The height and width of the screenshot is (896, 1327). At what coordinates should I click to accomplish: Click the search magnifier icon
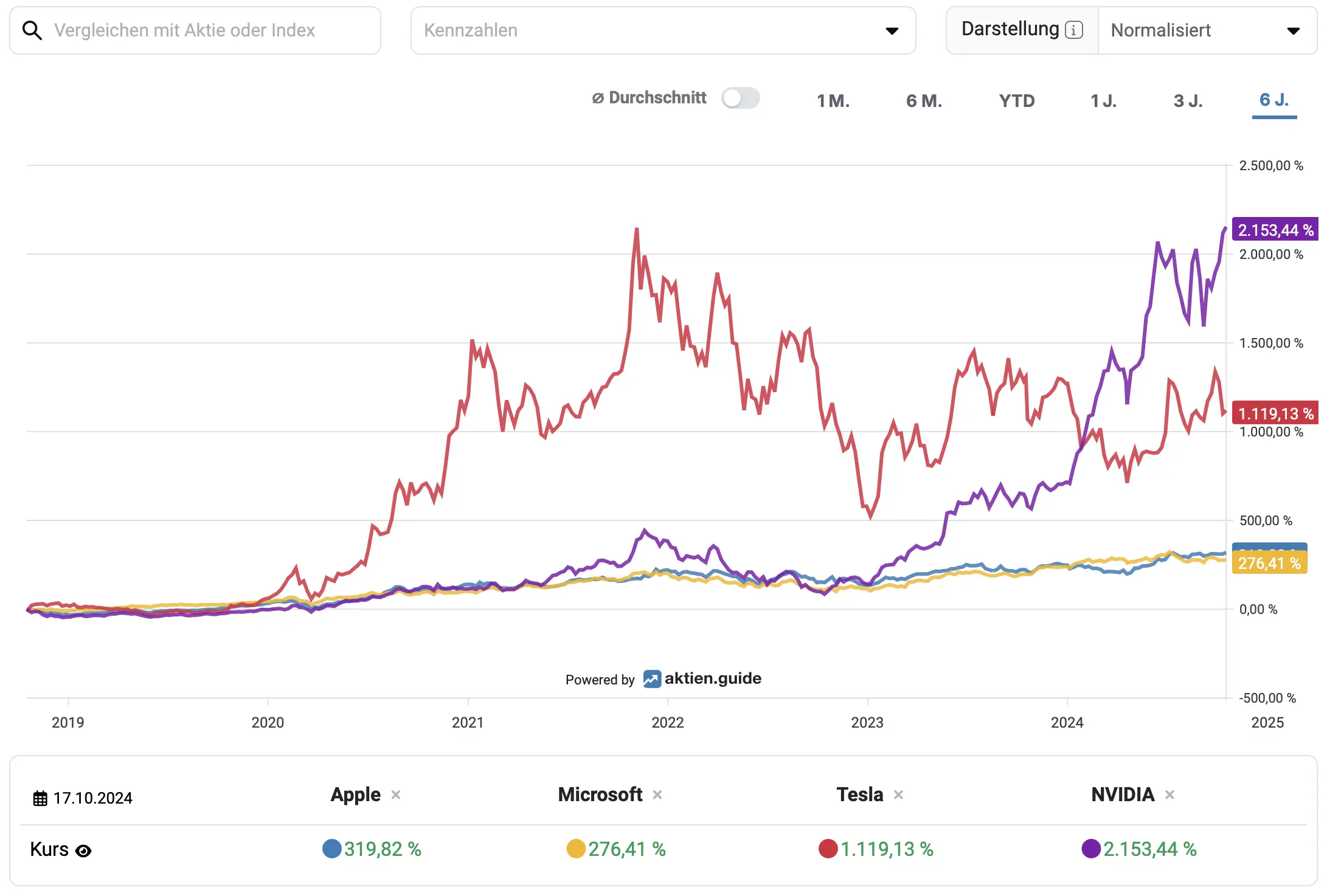32,30
